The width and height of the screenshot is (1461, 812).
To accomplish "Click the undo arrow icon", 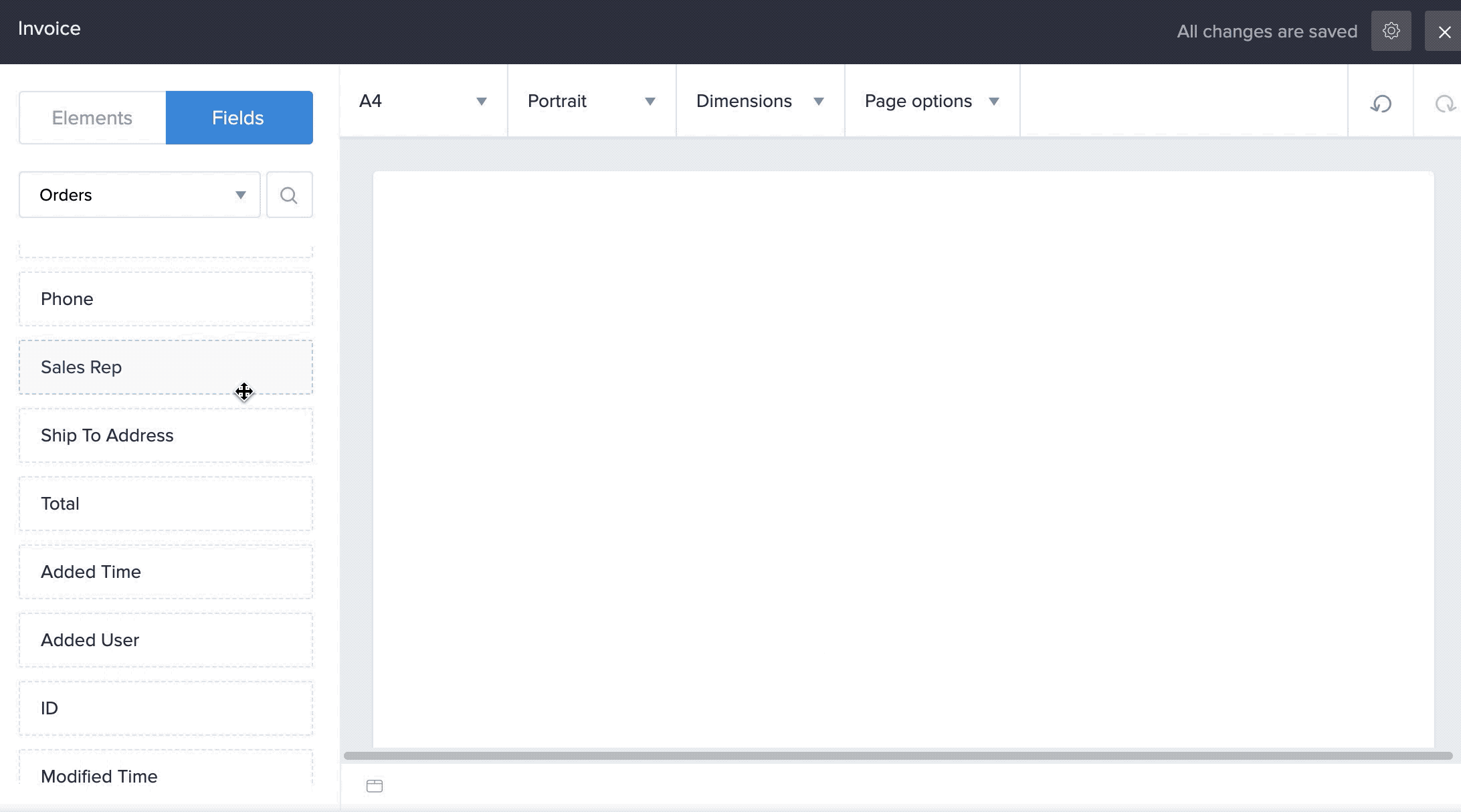I will (x=1381, y=103).
